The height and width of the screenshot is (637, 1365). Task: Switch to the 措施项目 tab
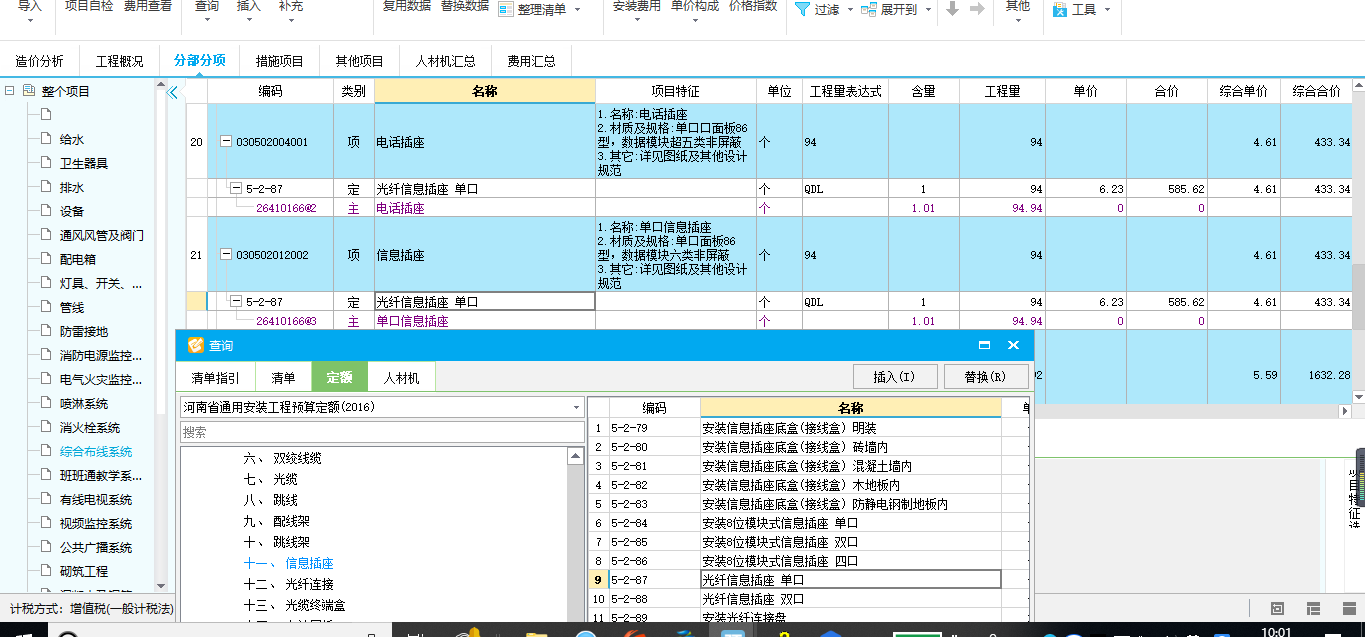[280, 61]
